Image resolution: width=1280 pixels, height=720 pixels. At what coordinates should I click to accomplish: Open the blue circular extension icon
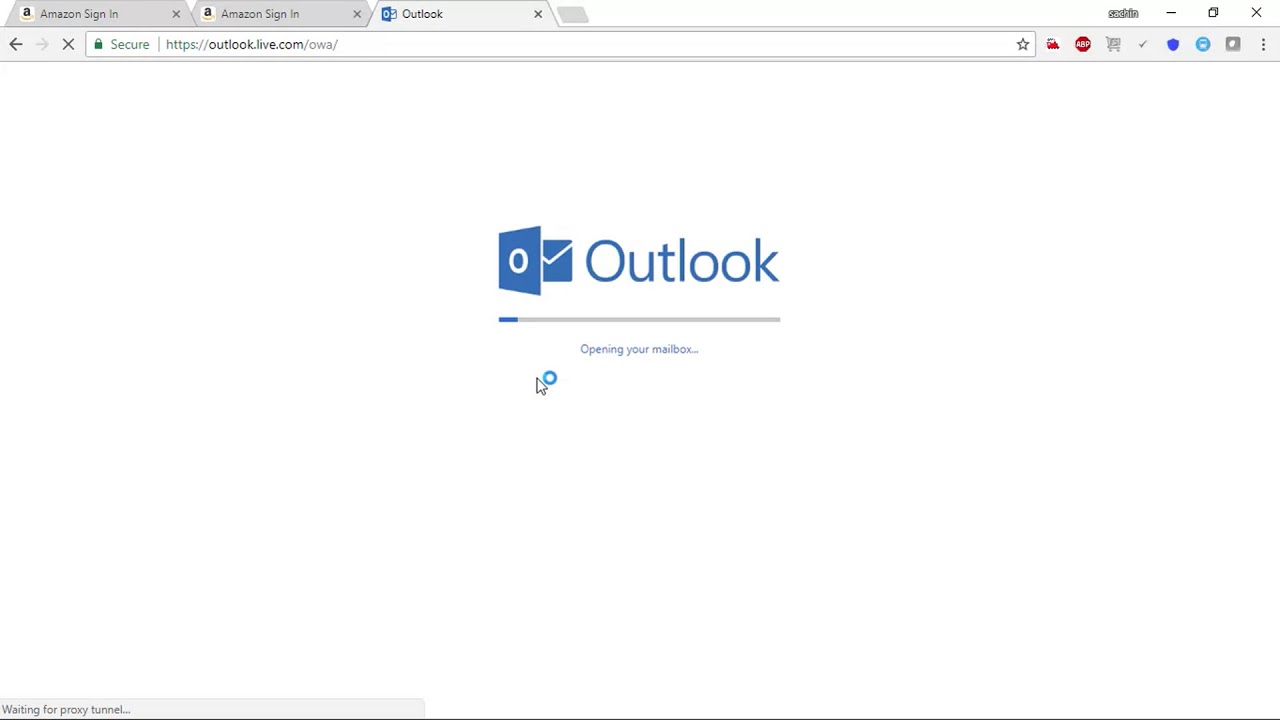point(1203,44)
